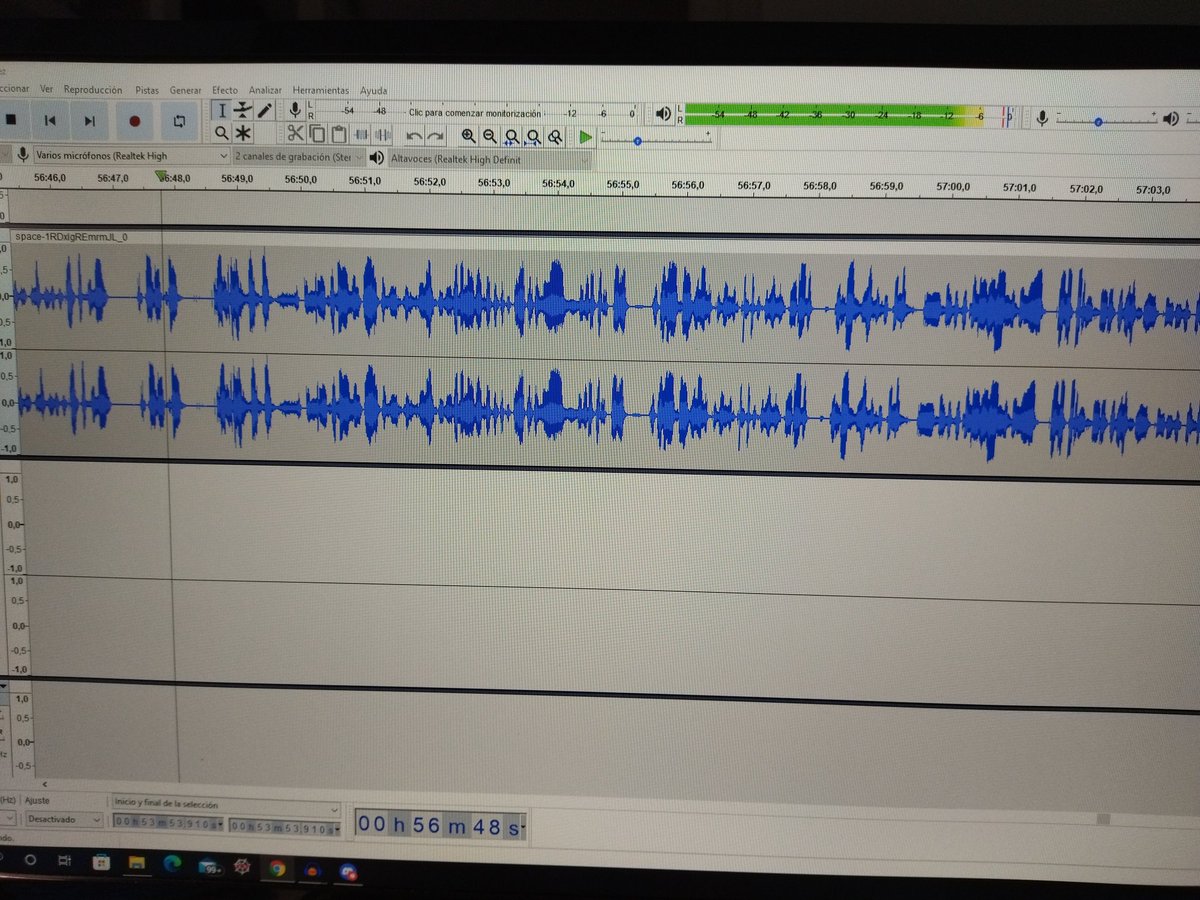Open the recording meter microphone menu

pyautogui.click(x=294, y=110)
